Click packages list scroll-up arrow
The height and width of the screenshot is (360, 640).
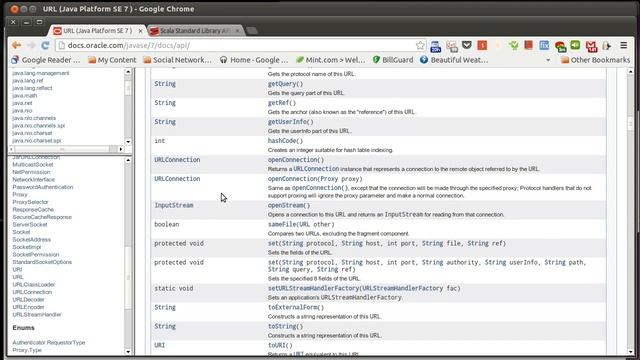tap(128, 72)
